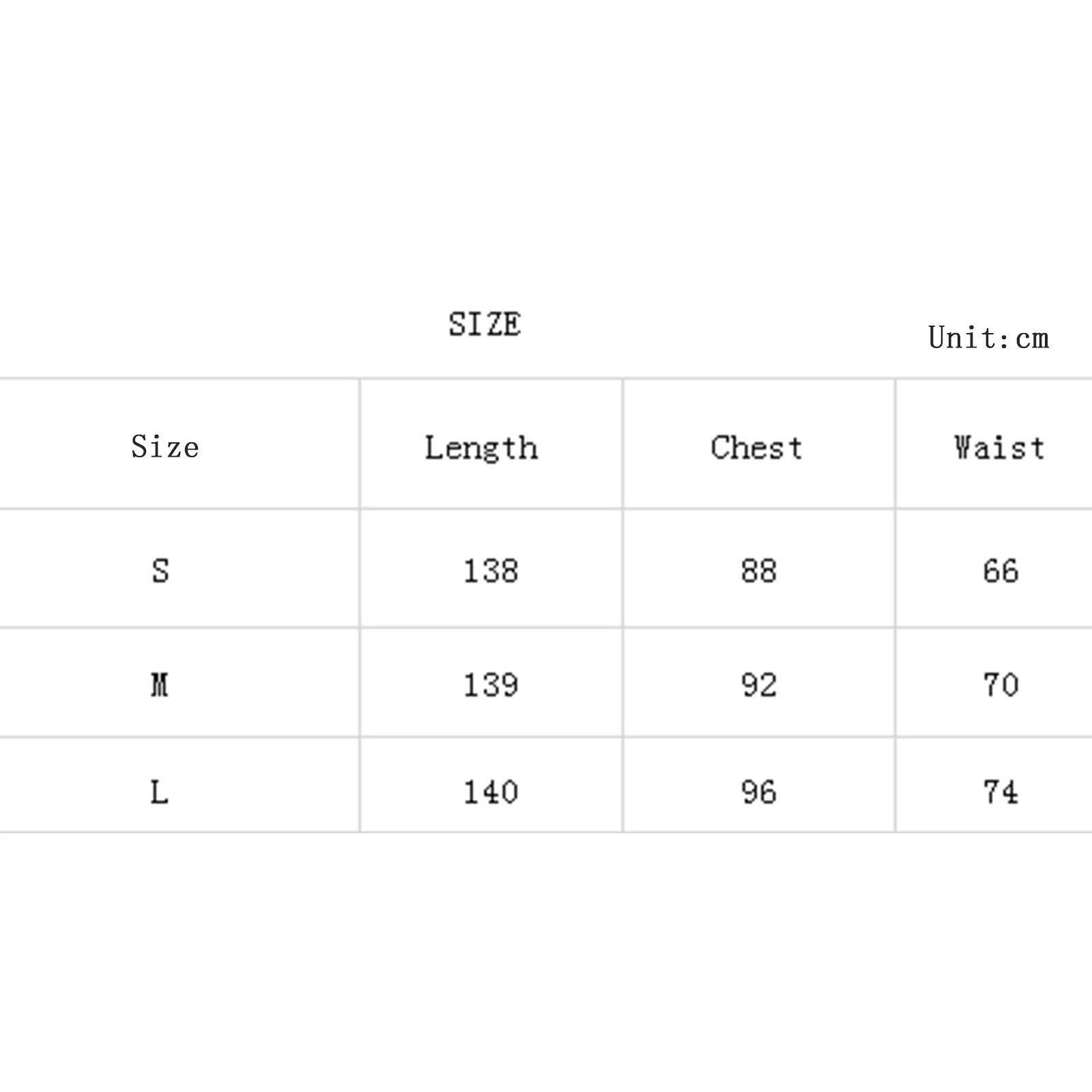Select the S size row label
The width and height of the screenshot is (1092, 1092).
[160, 571]
